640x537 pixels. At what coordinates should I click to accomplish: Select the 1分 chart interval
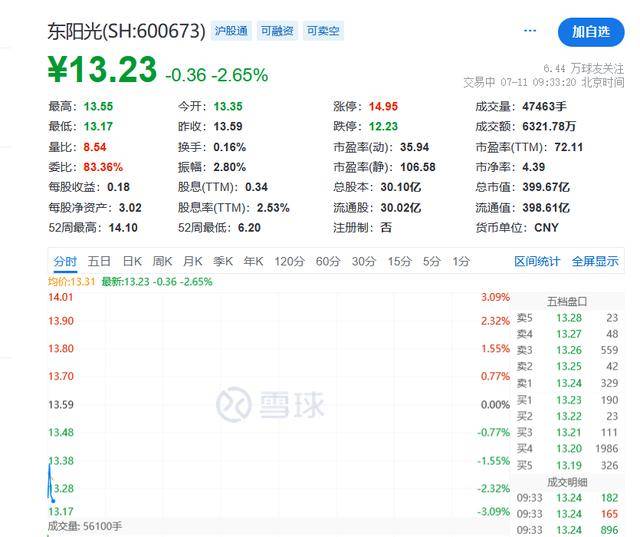pyautogui.click(x=461, y=261)
